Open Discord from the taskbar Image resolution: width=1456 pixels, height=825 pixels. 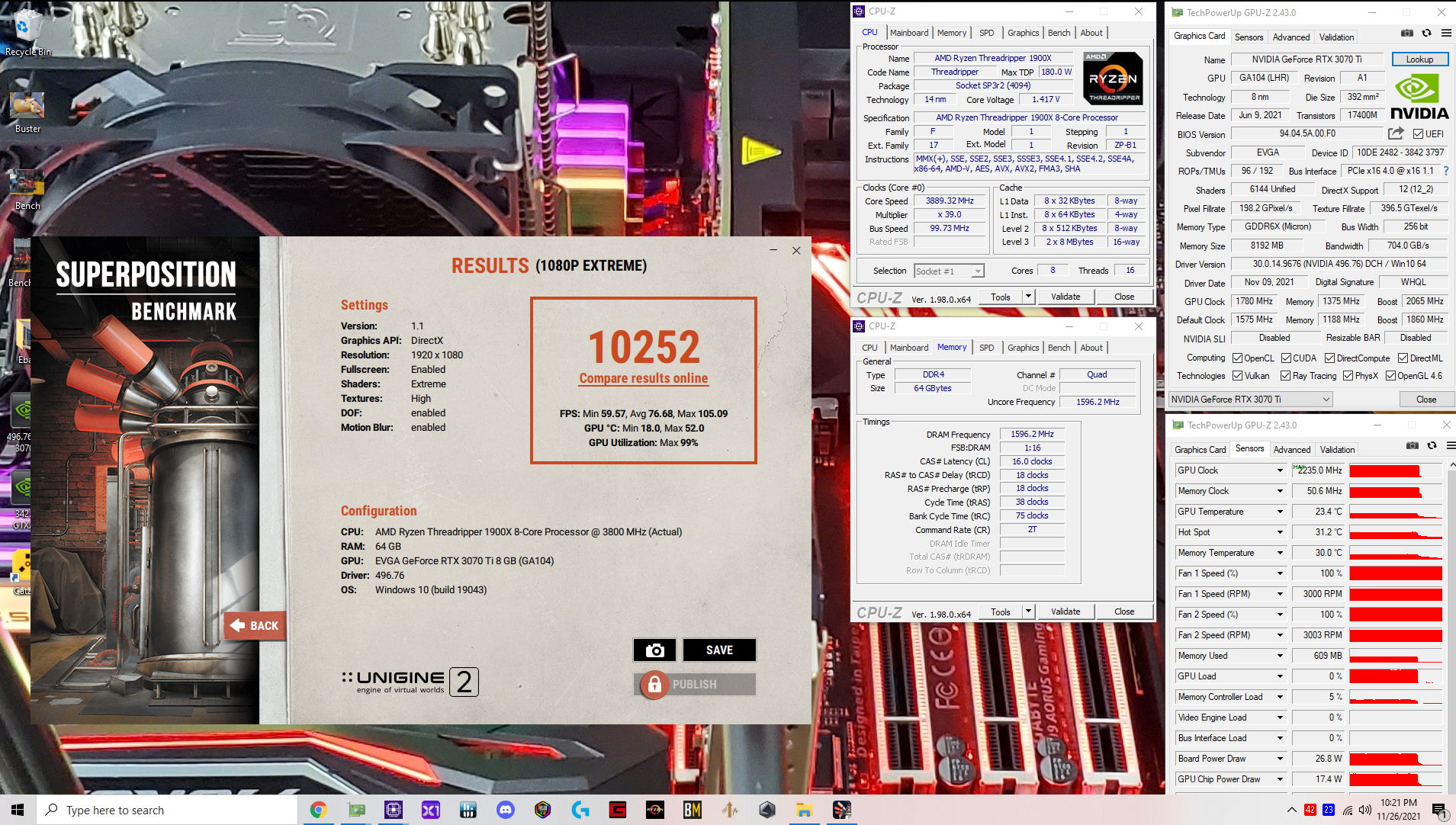coord(506,810)
